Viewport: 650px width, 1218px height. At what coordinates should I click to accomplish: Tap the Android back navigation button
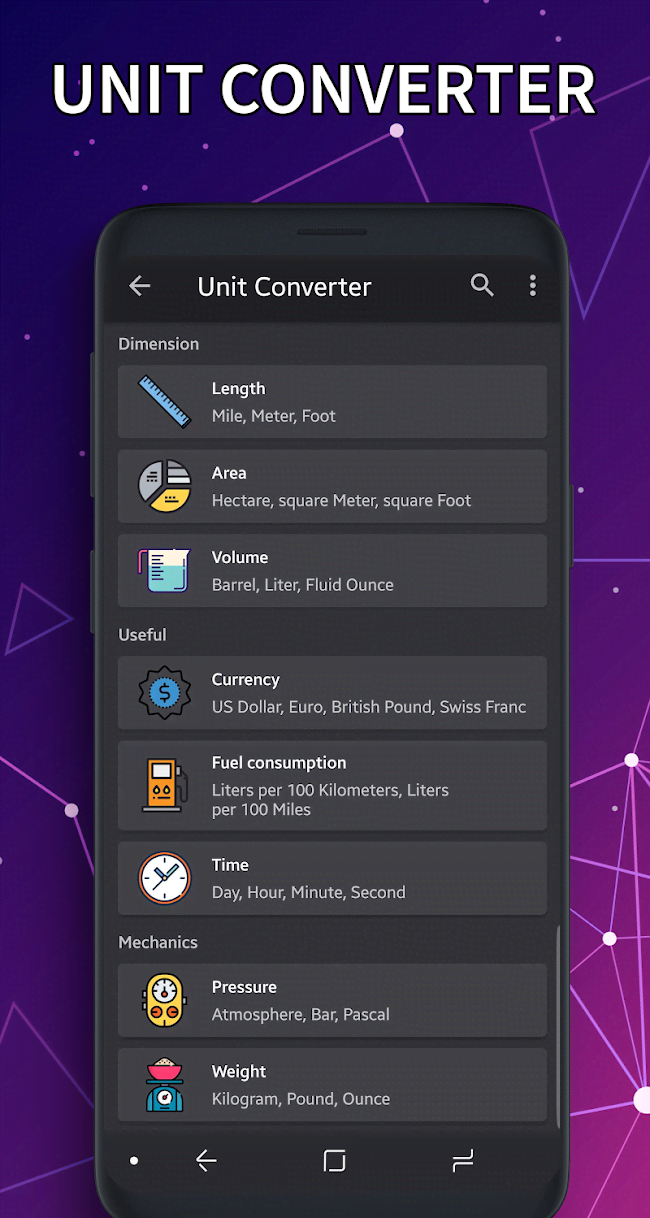tap(206, 1160)
